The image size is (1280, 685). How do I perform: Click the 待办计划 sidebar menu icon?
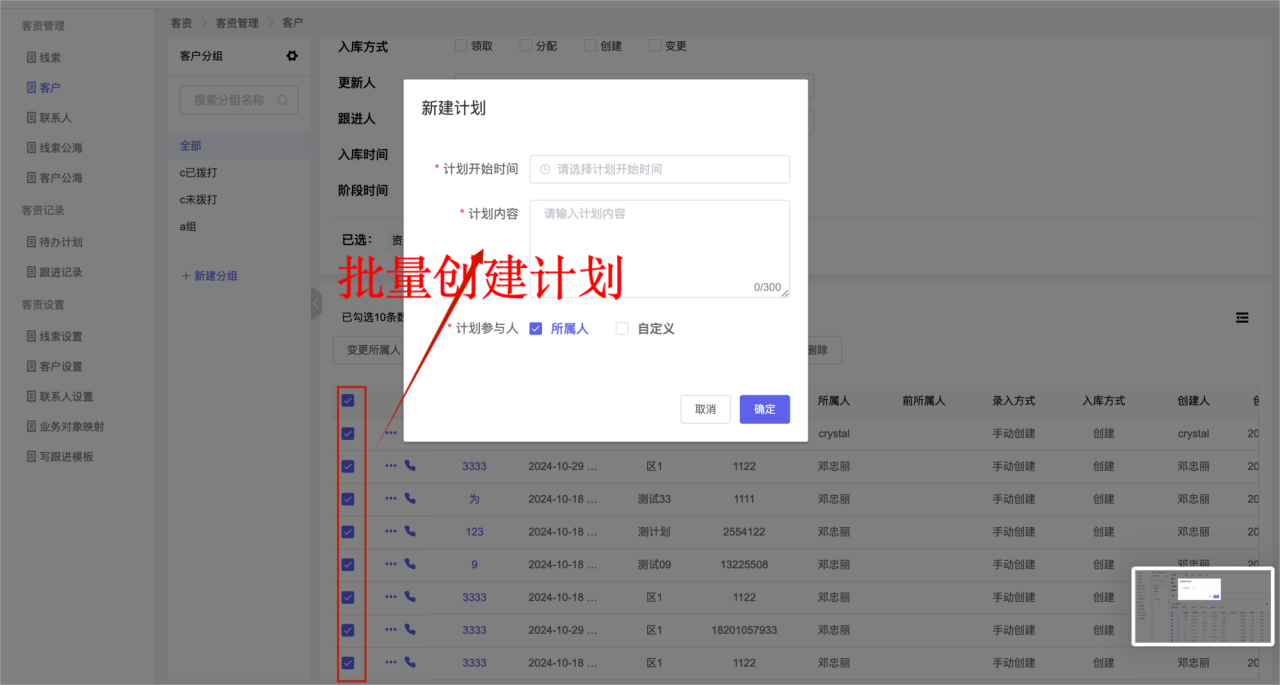click(x=31, y=242)
